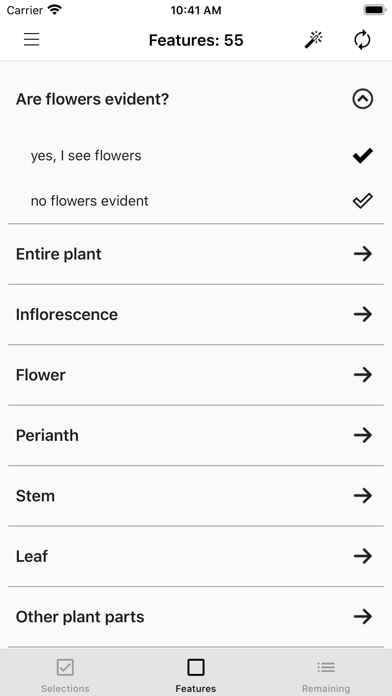Image resolution: width=392 pixels, height=696 pixels.
Task: Tap the Perianth row arrow
Action: coord(363,435)
